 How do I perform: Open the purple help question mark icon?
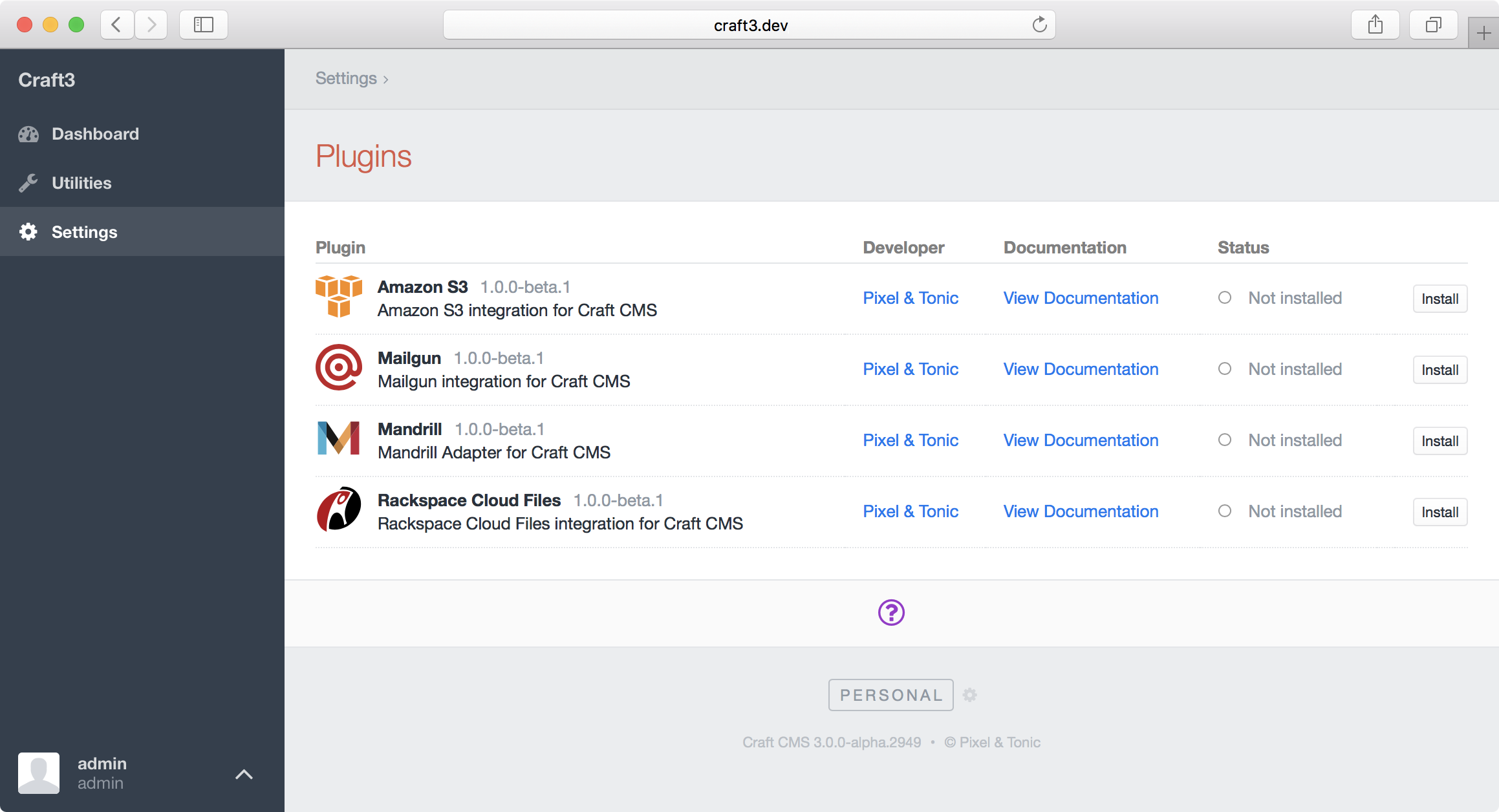point(891,612)
